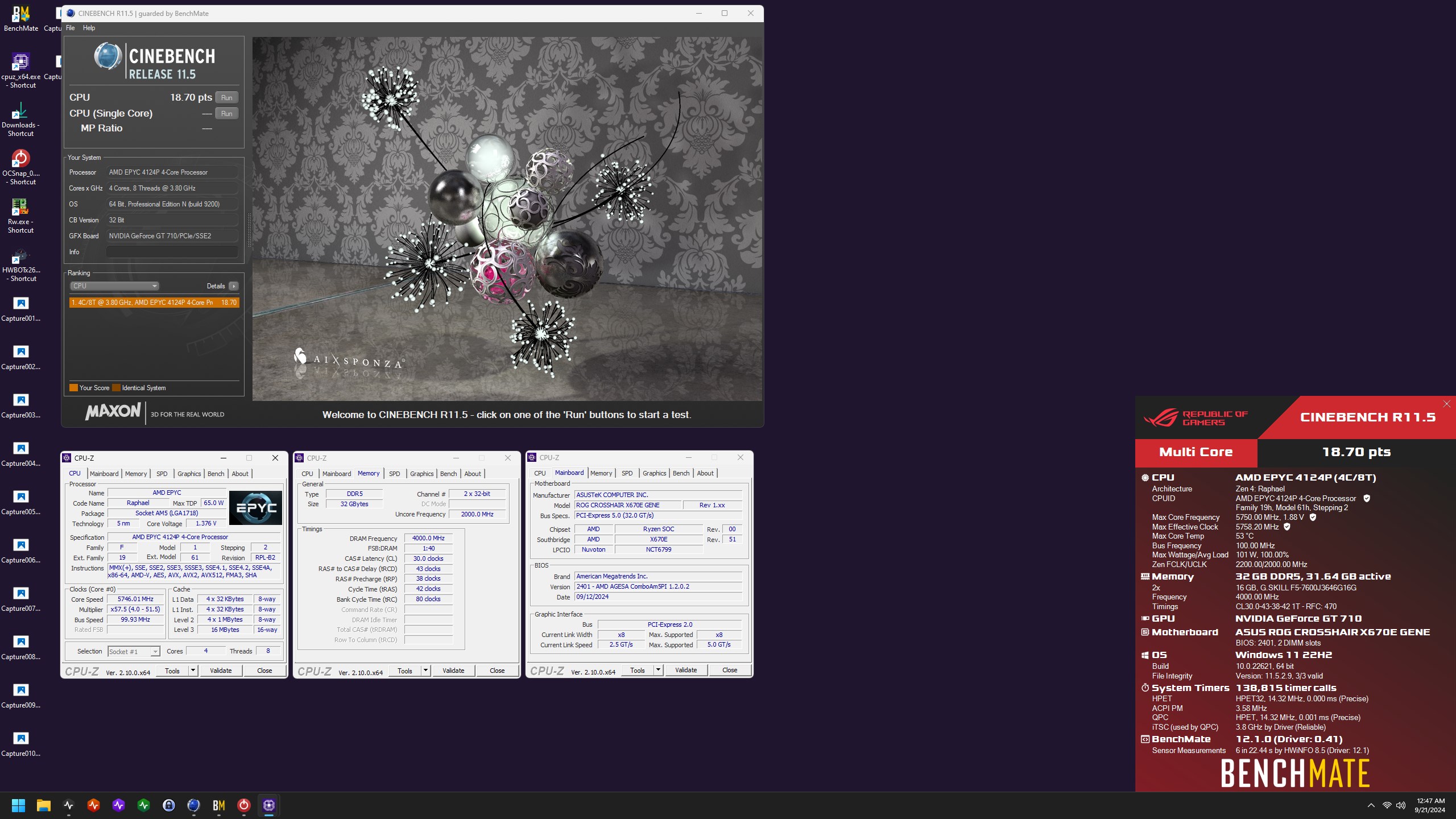Open Capture009 image file
Viewport: 1456px width, 819px height.
20,696
